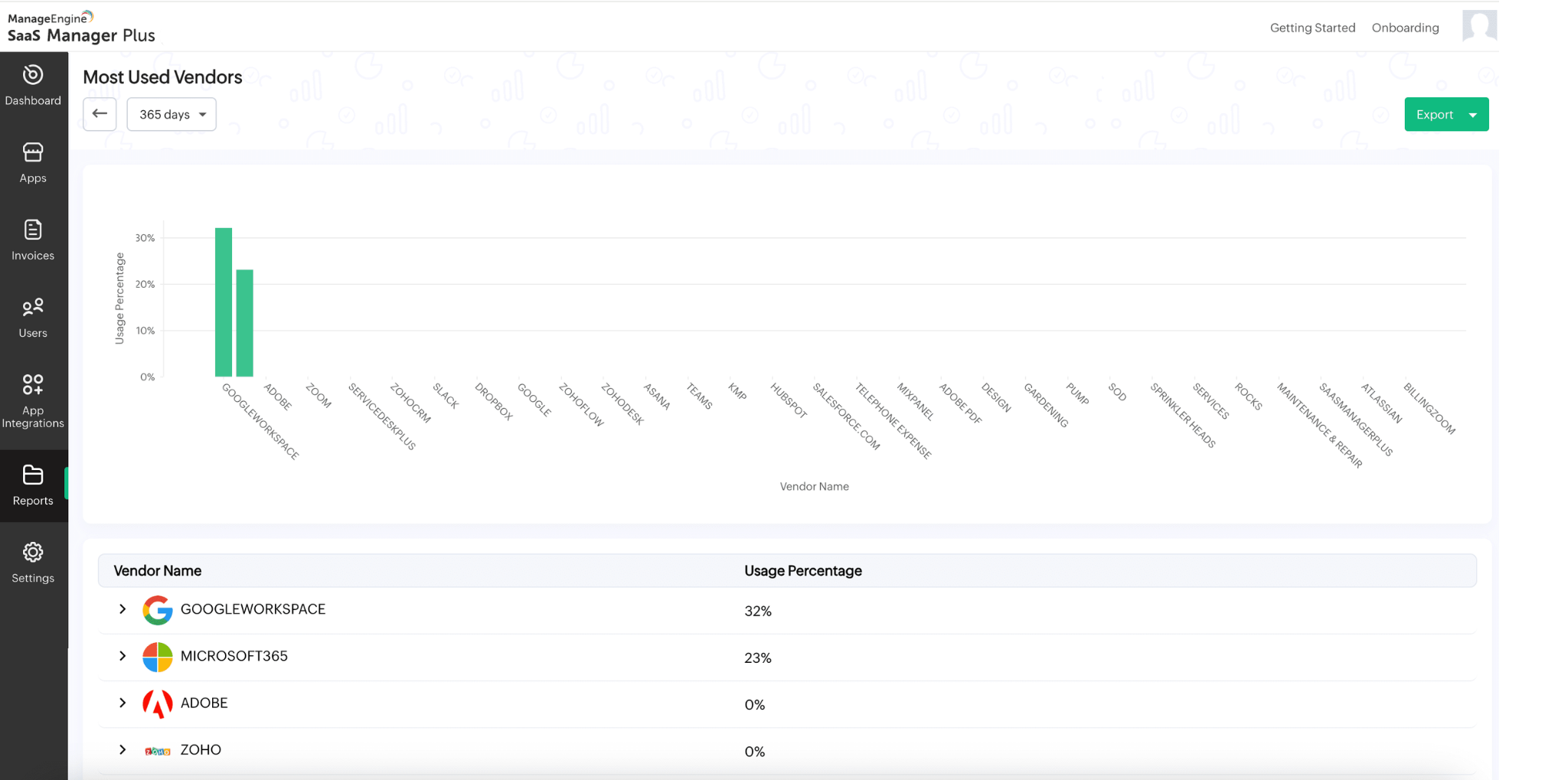This screenshot has width=1568, height=780.
Task: Expand the ADOBE vendor row
Action: [x=122, y=703]
